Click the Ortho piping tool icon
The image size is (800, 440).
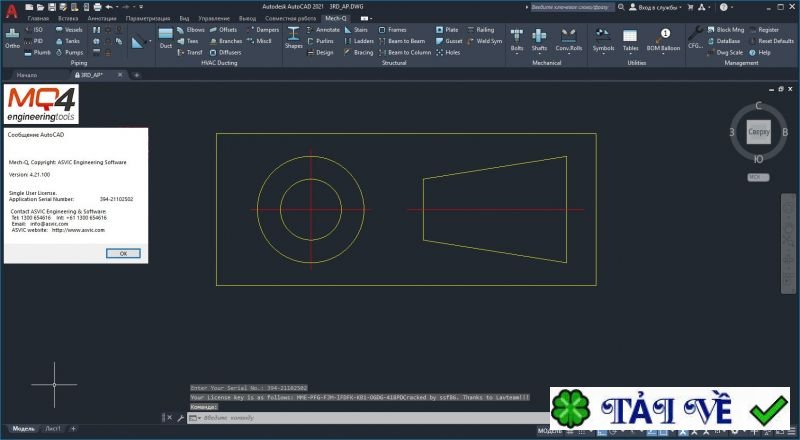[12, 38]
